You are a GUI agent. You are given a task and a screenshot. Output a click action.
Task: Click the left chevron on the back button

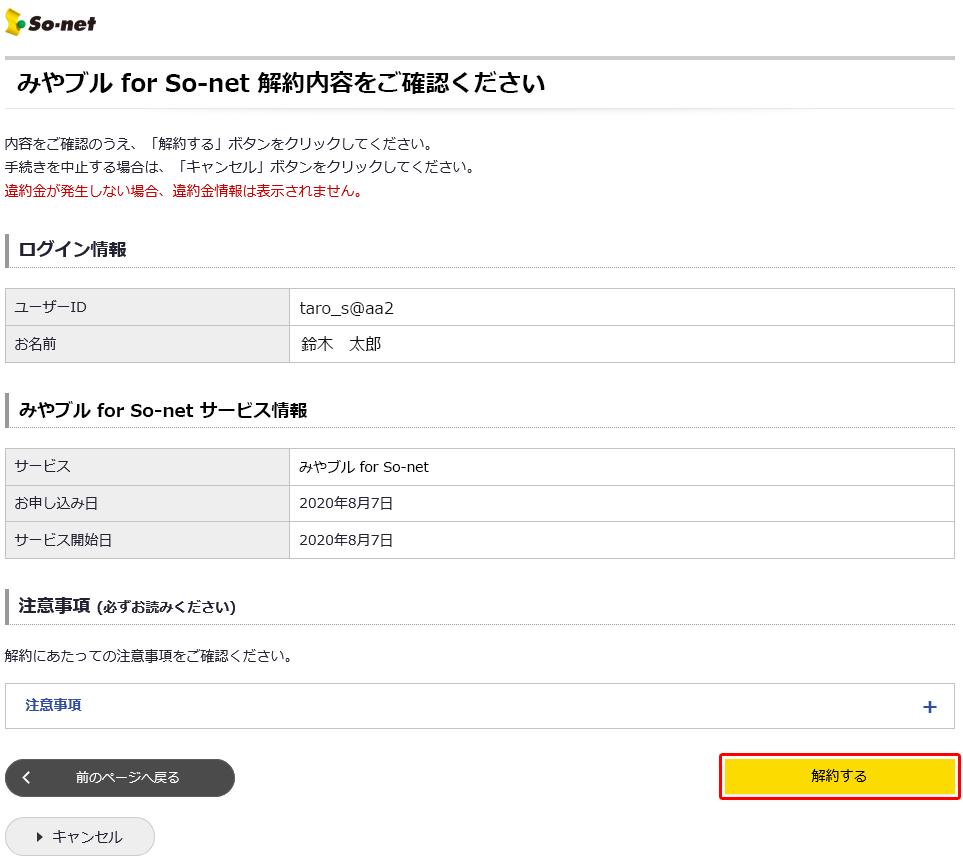click(x=27, y=778)
